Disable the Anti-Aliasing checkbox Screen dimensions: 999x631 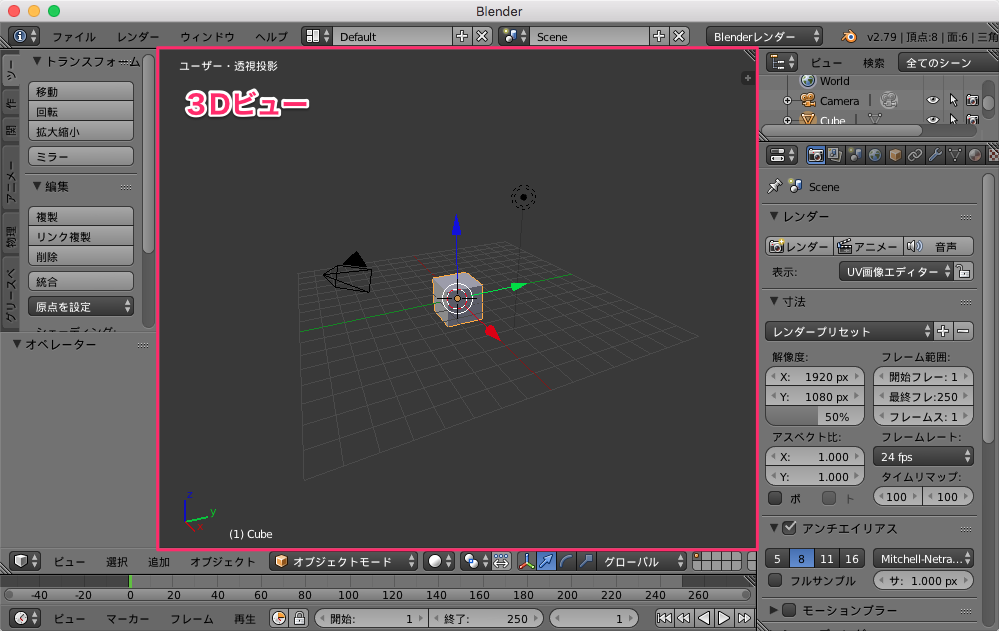tap(789, 528)
